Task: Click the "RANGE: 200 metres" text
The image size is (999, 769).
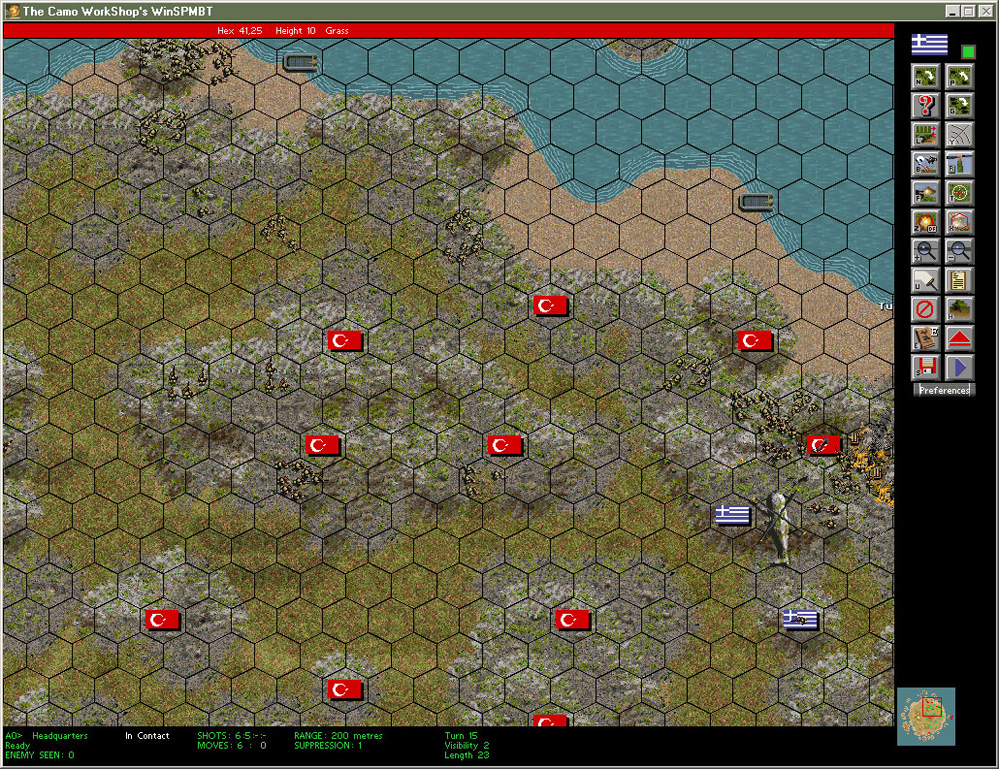Action: [338, 736]
